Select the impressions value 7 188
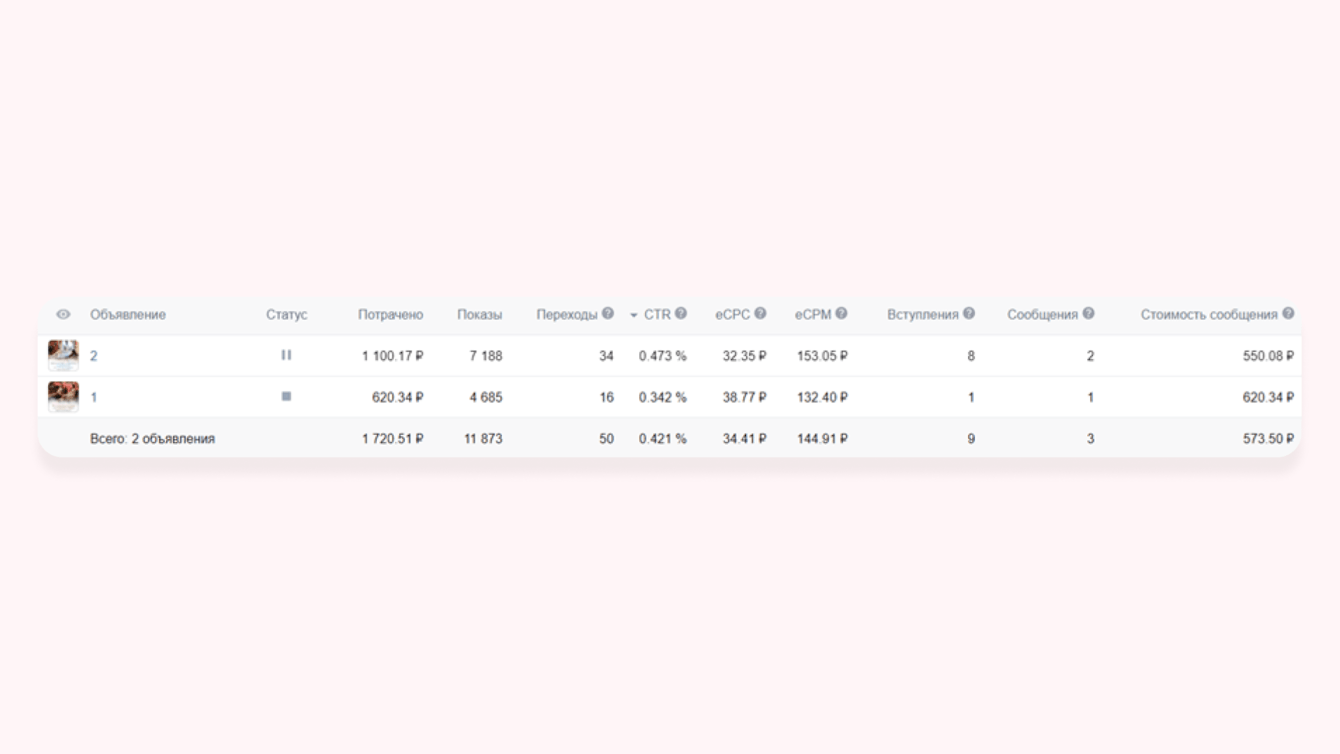1340x754 pixels. 486,356
